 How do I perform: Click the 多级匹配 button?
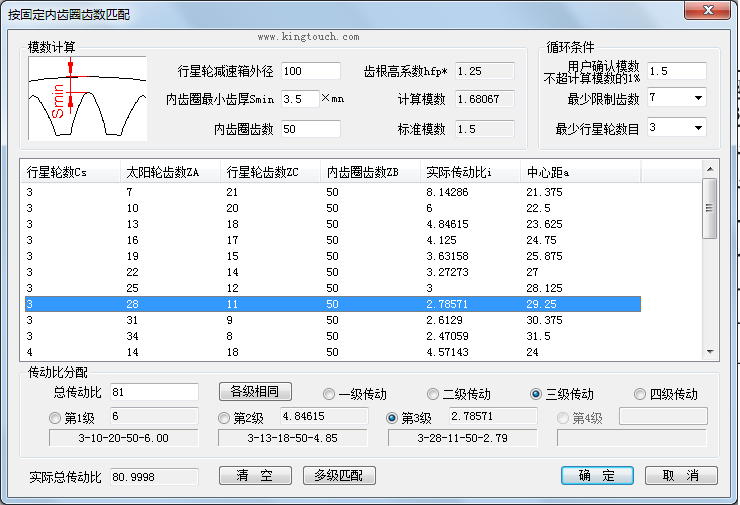pyautogui.click(x=339, y=475)
